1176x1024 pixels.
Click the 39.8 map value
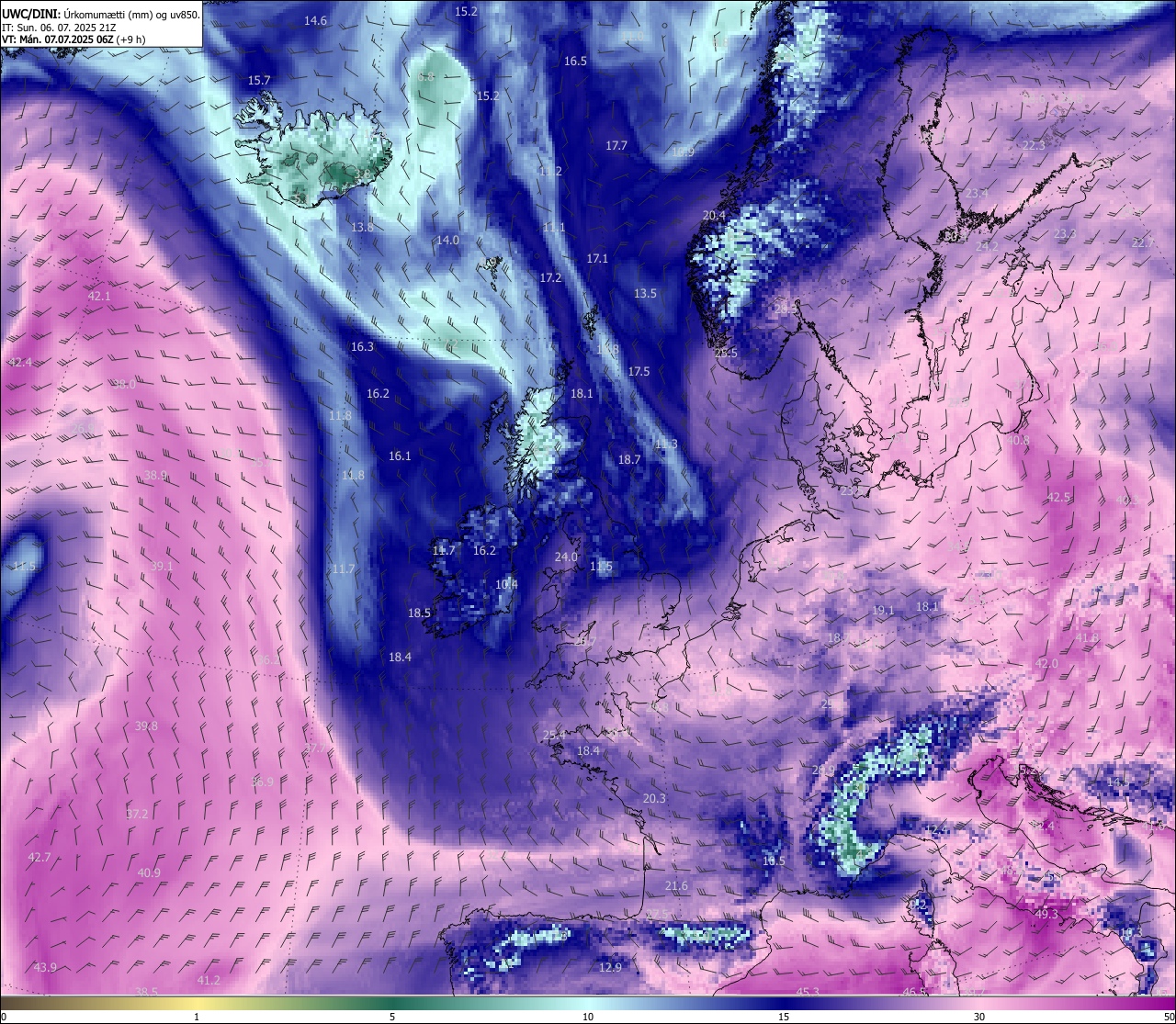pyautogui.click(x=146, y=725)
